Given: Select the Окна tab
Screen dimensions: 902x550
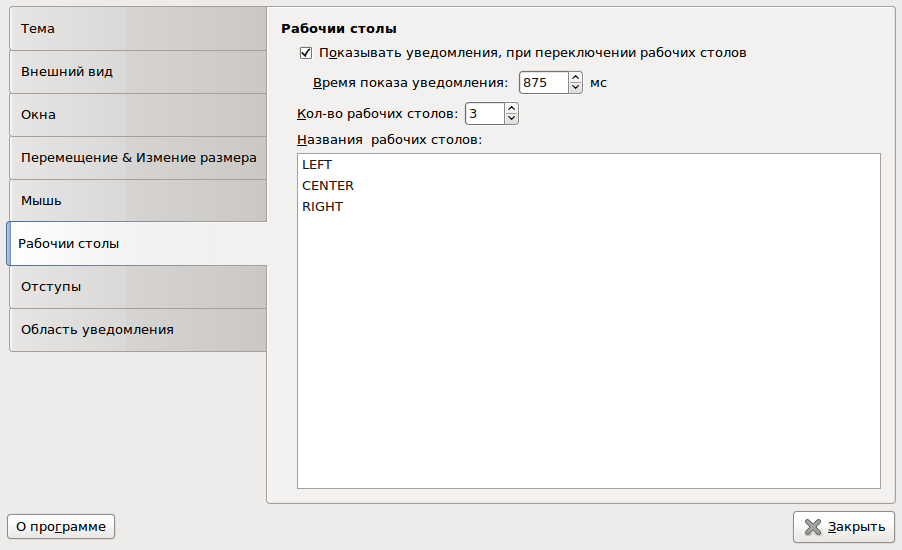Looking at the screenshot, I should [137, 115].
